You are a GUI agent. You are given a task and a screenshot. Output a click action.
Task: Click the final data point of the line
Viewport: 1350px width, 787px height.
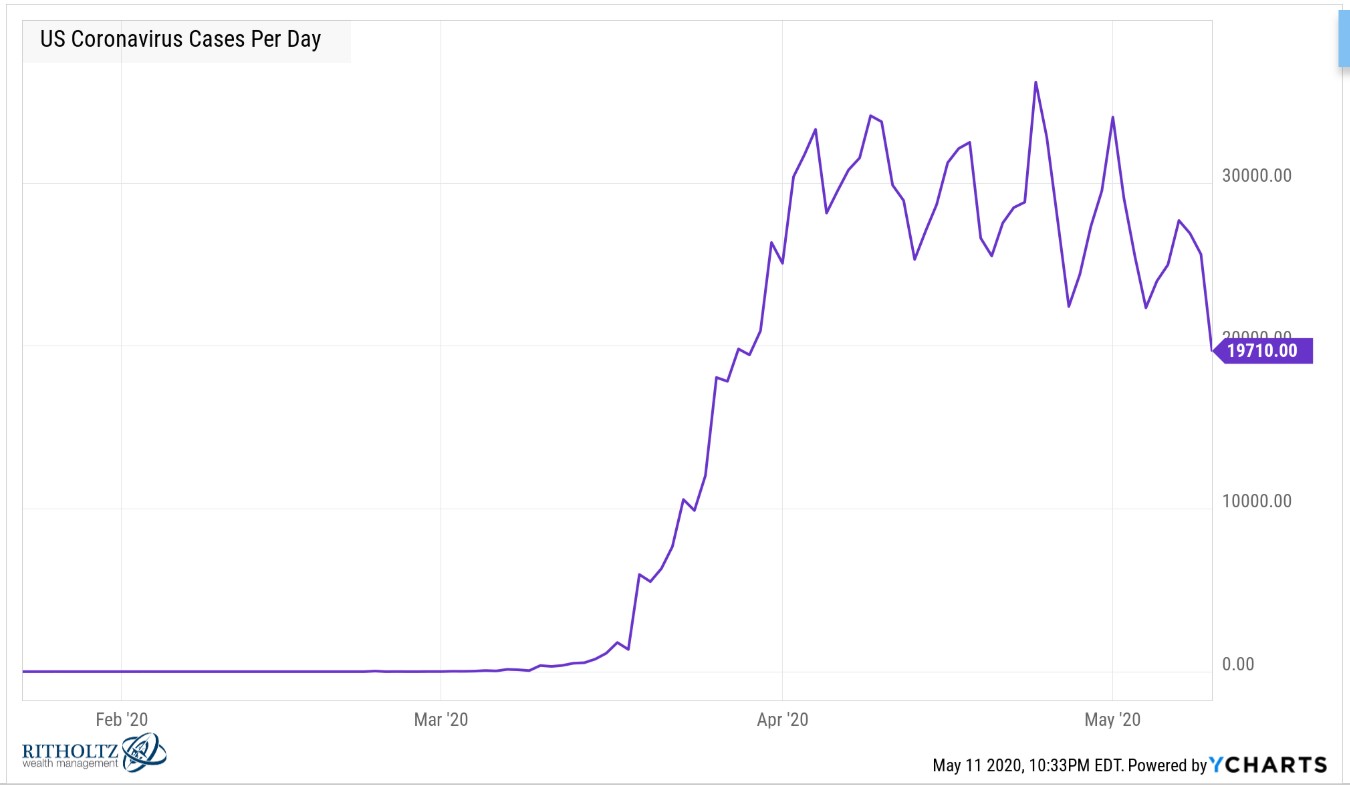[1211, 350]
